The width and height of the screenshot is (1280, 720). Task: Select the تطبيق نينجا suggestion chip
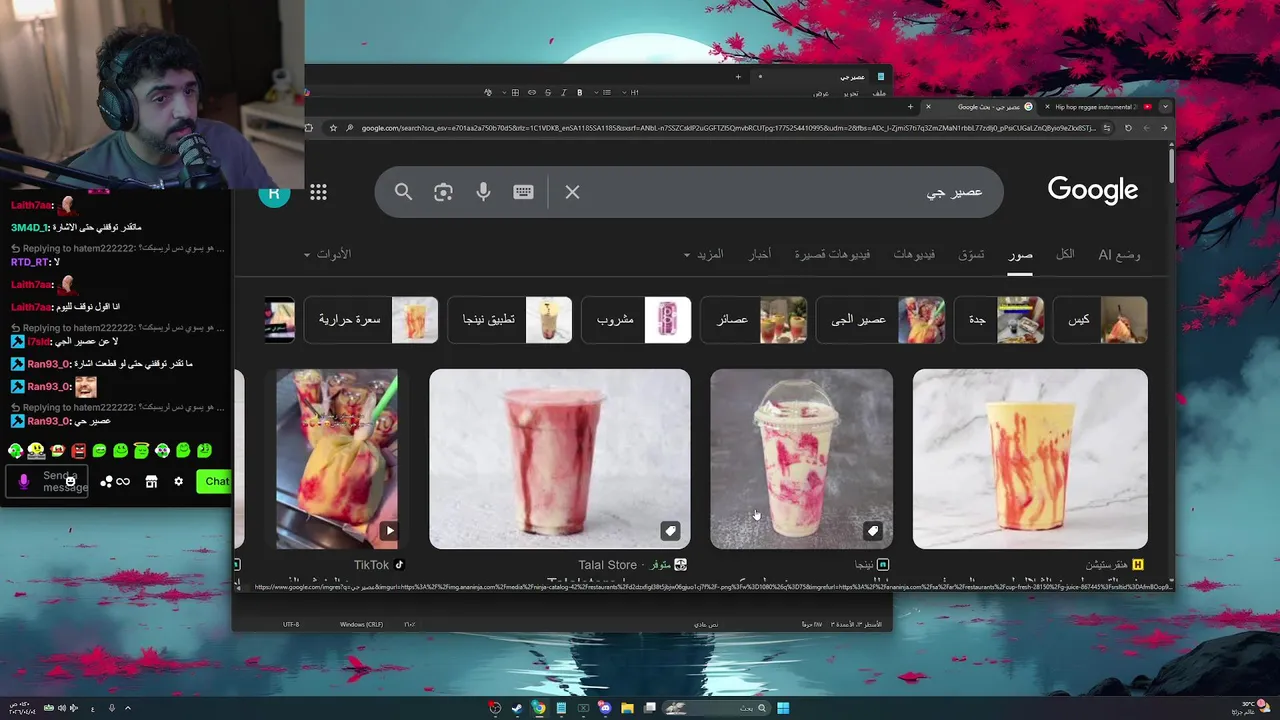point(510,320)
